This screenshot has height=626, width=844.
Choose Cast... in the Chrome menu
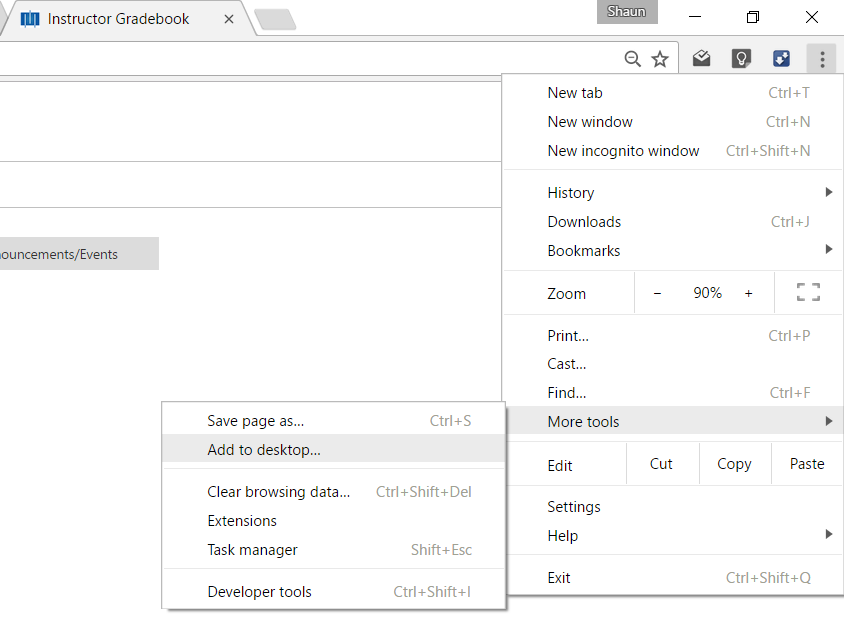[x=673, y=364]
